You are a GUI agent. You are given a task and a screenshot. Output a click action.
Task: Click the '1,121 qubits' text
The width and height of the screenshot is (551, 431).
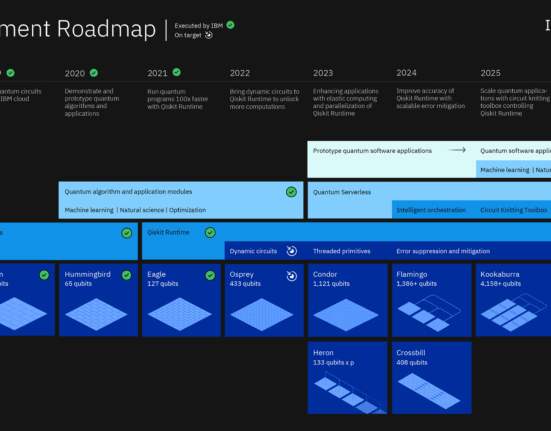click(x=331, y=283)
